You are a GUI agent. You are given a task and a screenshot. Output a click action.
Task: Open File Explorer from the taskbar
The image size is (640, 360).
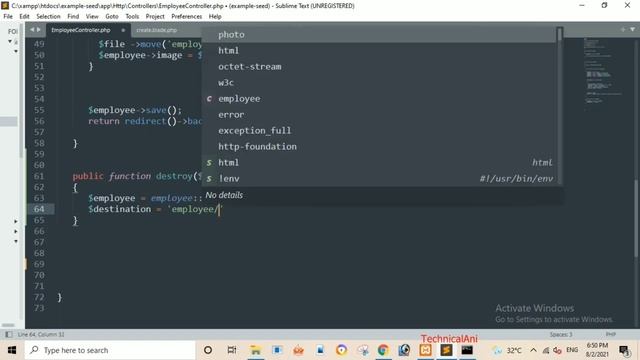point(256,350)
